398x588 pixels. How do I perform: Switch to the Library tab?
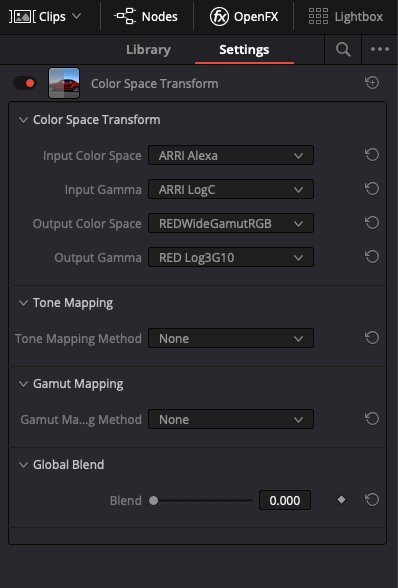pyautogui.click(x=148, y=50)
